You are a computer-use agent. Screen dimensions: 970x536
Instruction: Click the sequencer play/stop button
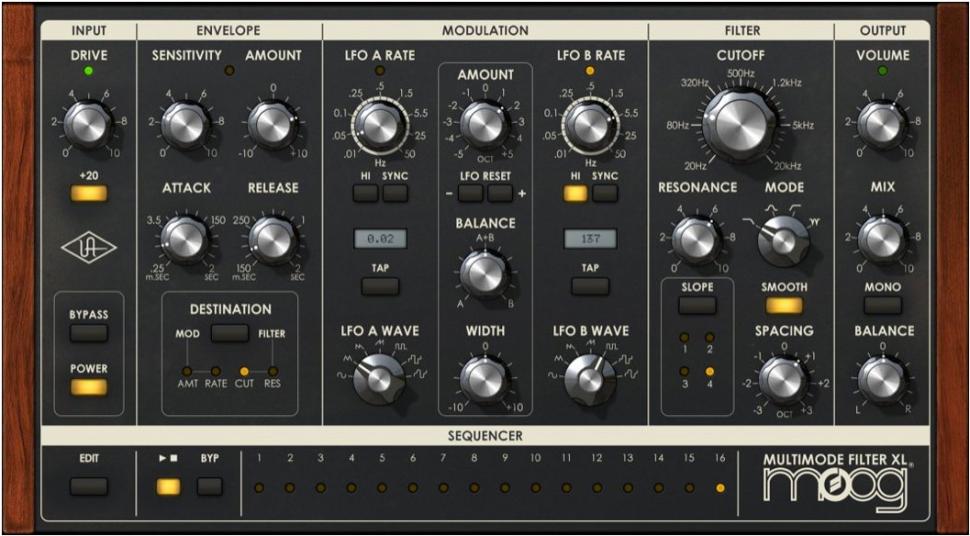tap(168, 486)
